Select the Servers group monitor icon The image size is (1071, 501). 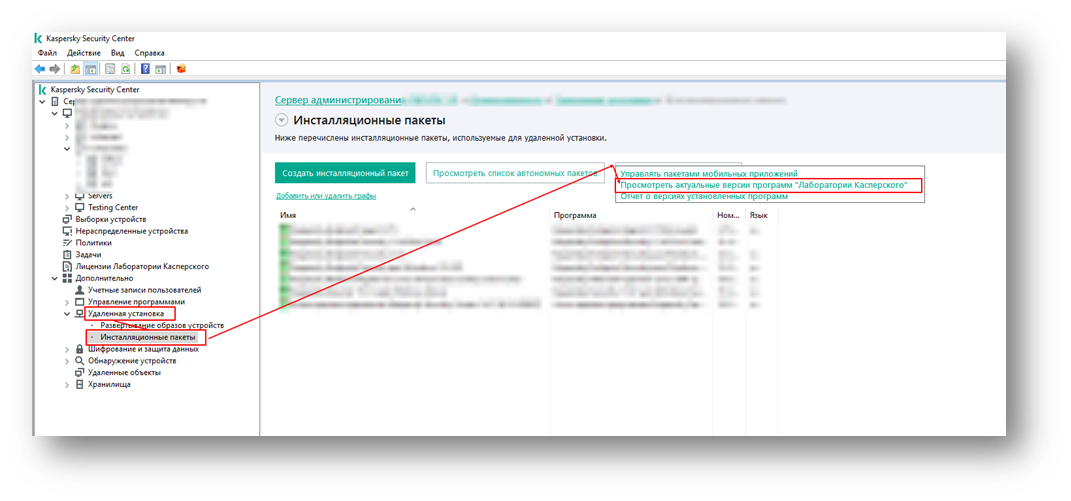[79, 196]
